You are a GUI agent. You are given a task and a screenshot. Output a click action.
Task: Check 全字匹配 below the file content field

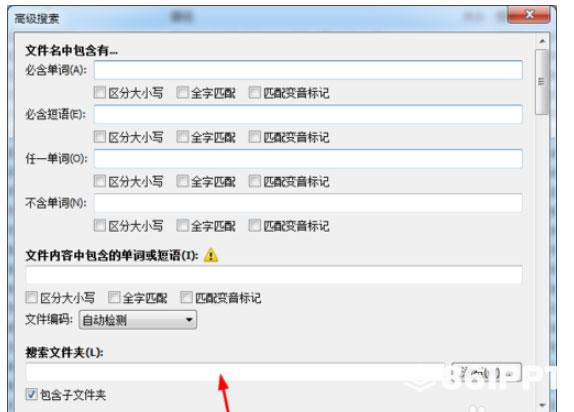point(114,297)
